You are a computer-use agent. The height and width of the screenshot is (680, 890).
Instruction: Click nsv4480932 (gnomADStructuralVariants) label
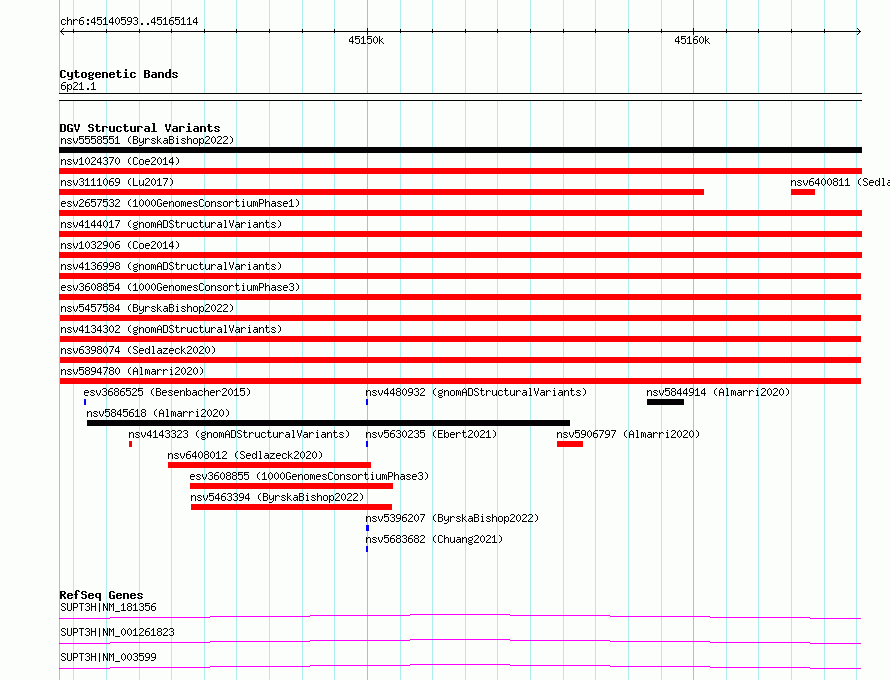pyautogui.click(x=476, y=392)
